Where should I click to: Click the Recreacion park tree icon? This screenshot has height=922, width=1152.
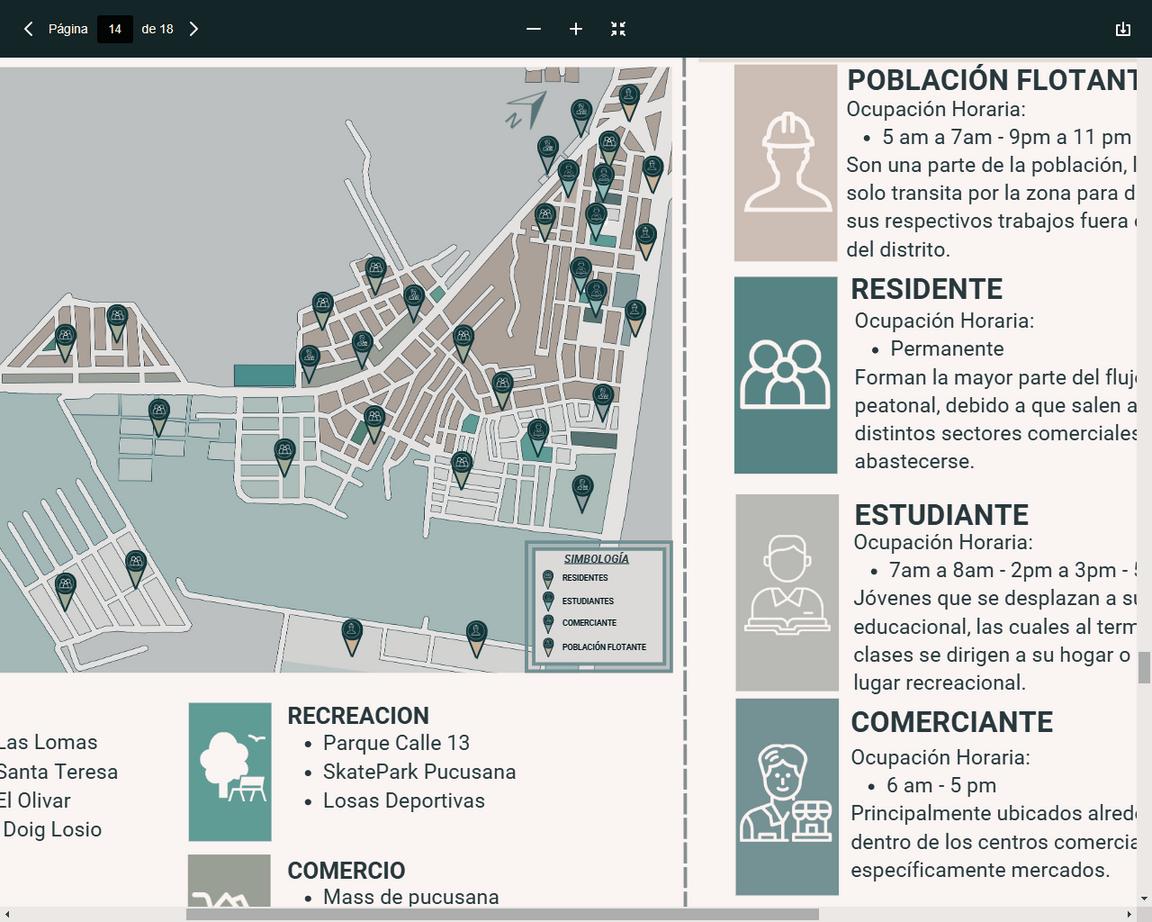pyautogui.click(x=230, y=771)
